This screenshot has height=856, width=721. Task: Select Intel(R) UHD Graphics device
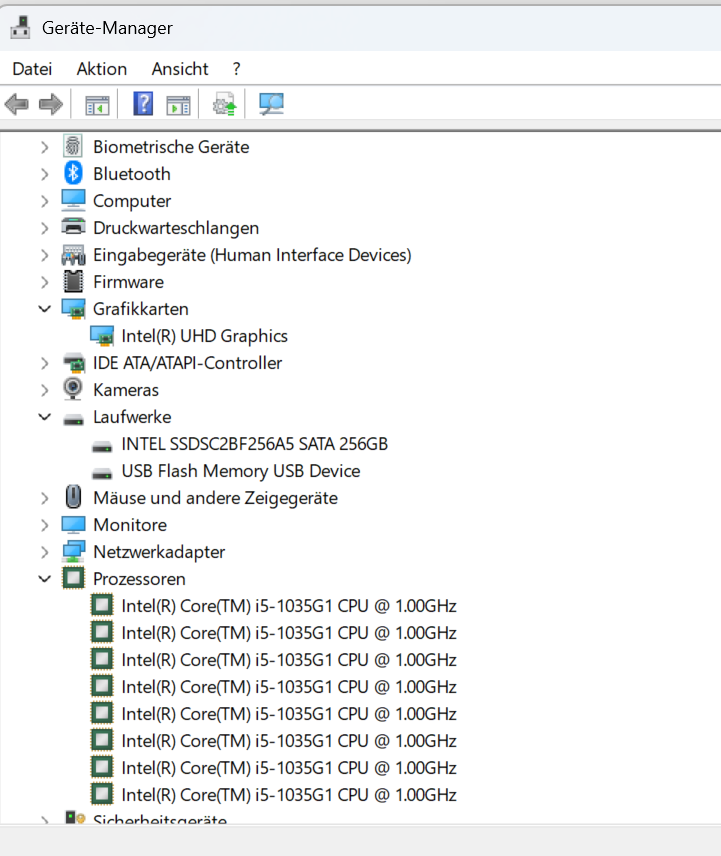(204, 336)
